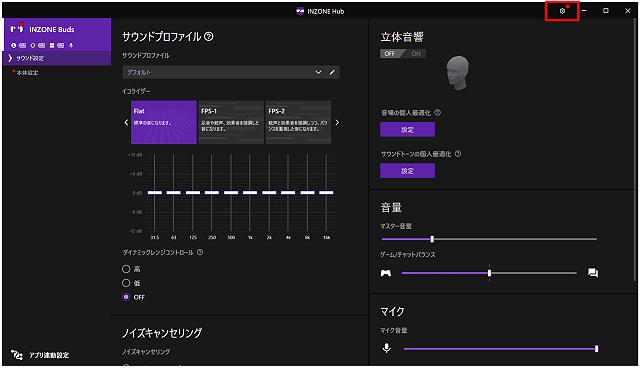Edit sound profile with the pencil icon
Image resolution: width=640 pixels, height=368 pixels.
tap(332, 72)
